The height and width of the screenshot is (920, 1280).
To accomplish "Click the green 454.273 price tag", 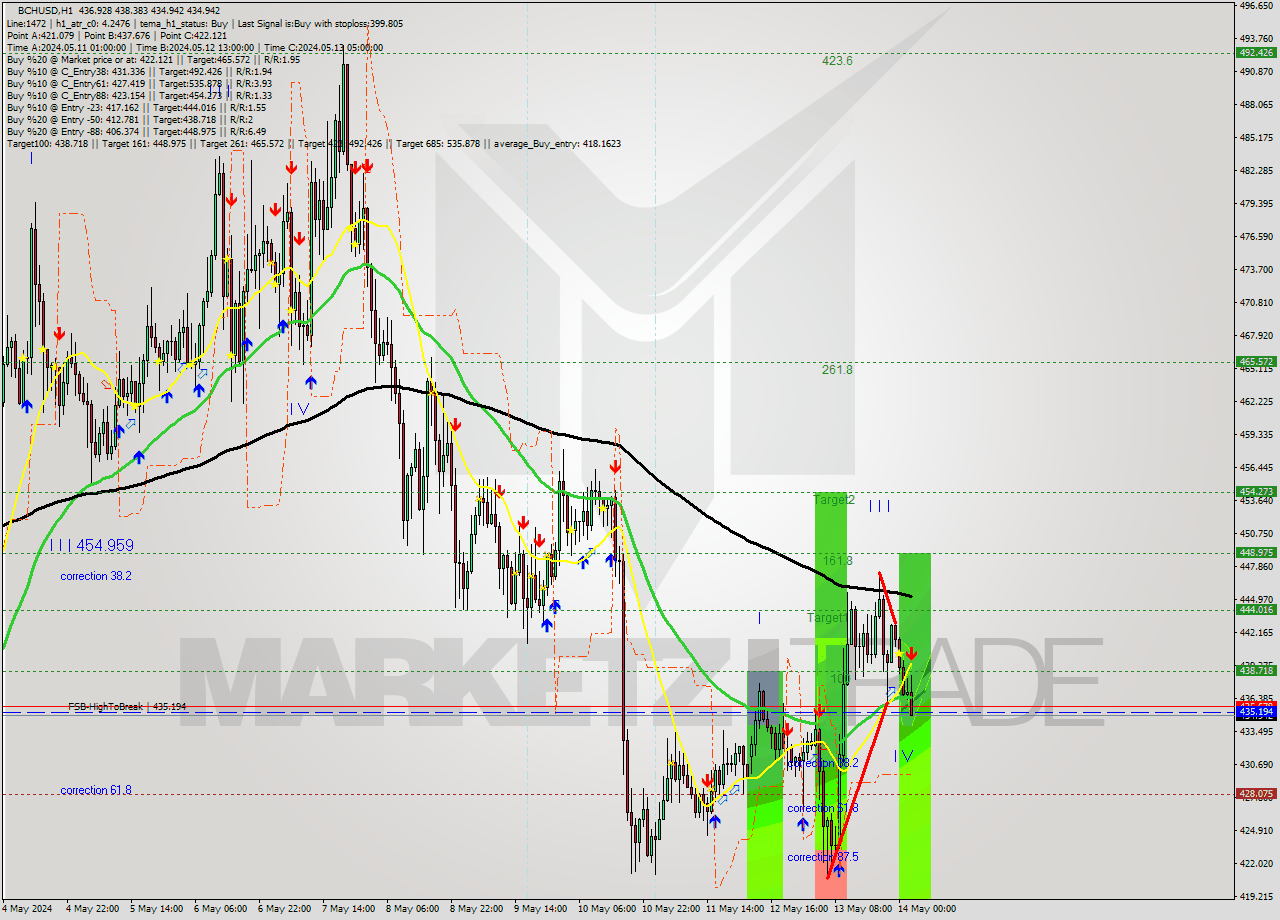I will pyautogui.click(x=1256, y=492).
